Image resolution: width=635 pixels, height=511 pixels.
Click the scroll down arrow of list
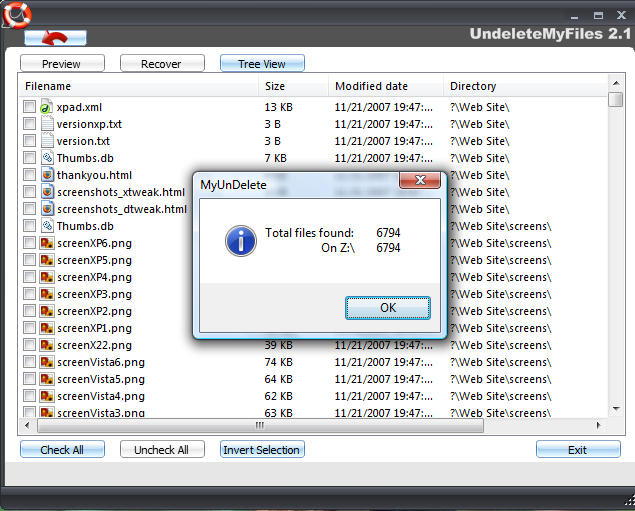point(616,409)
